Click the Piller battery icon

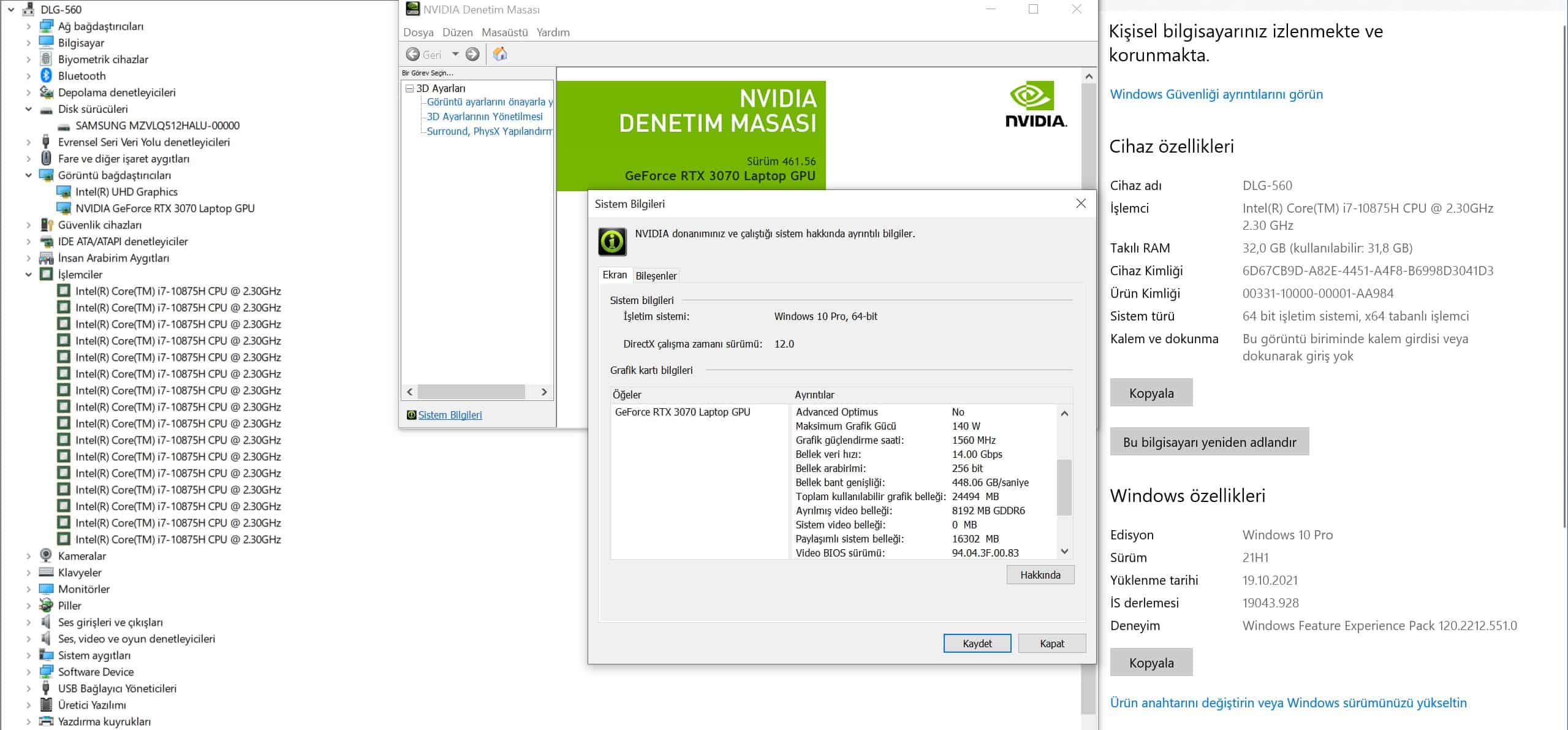pyautogui.click(x=46, y=605)
